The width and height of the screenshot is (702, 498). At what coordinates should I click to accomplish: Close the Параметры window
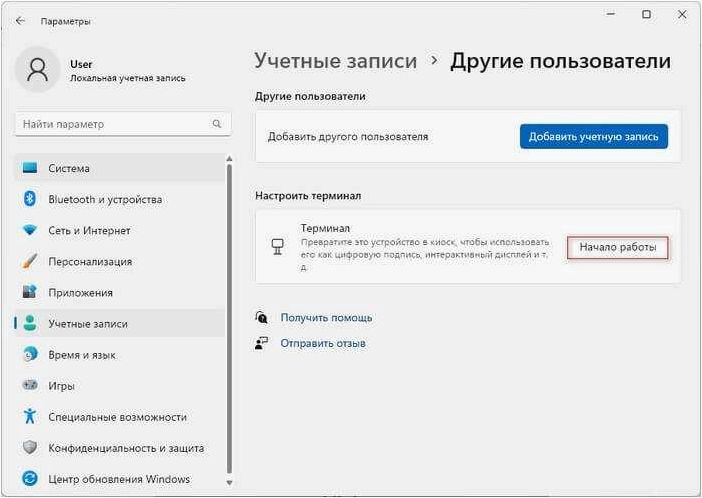682,15
